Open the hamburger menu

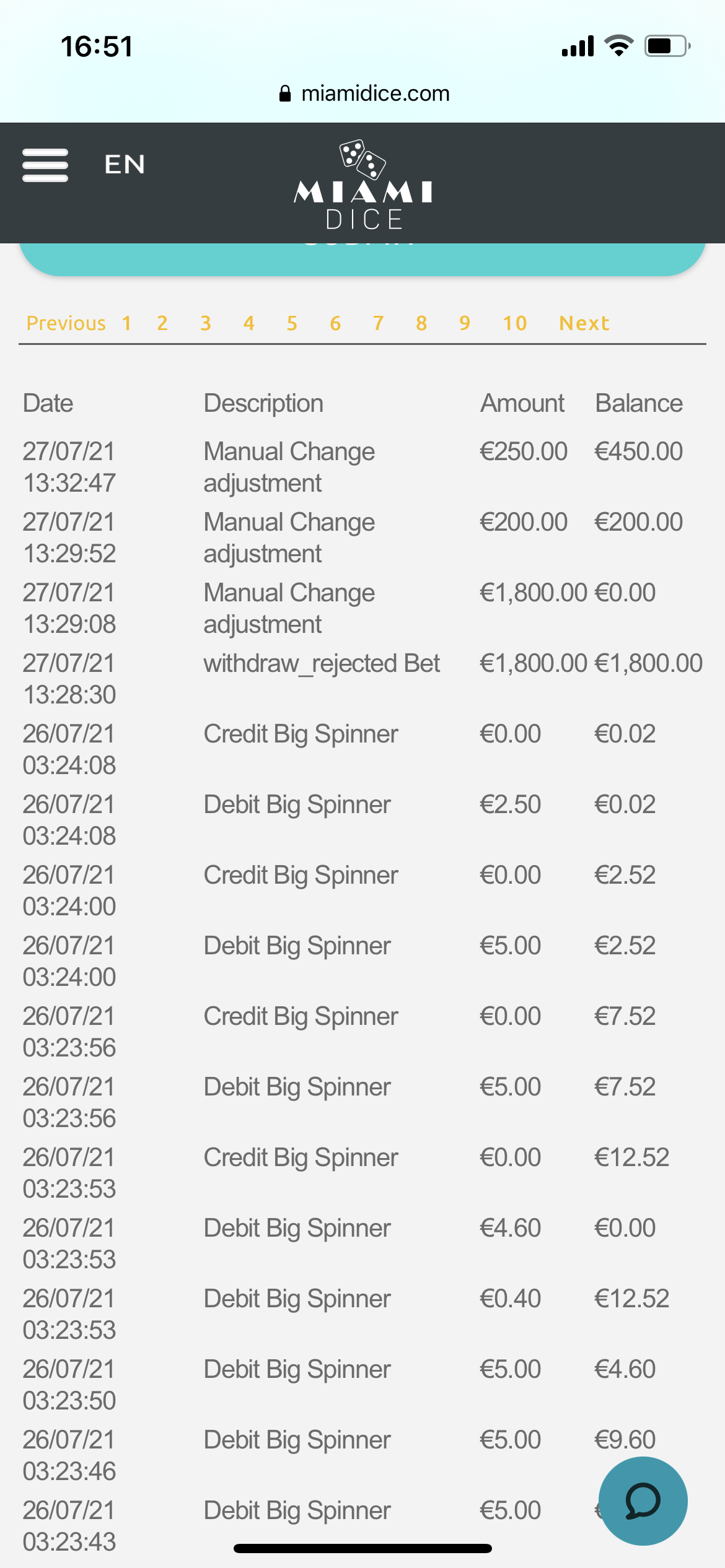(45, 165)
